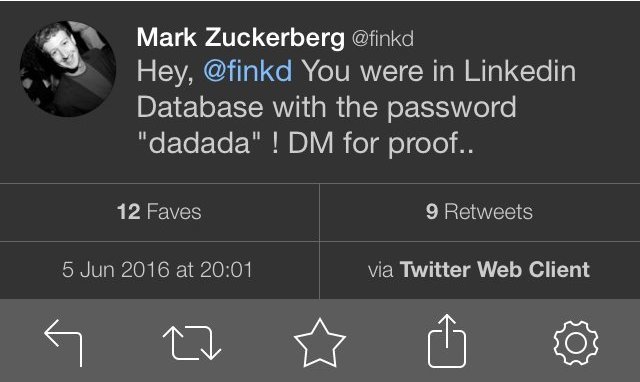The height and width of the screenshot is (382, 640).
Task: Open the via Twitter Web Client cell
Action: [x=480, y=270]
